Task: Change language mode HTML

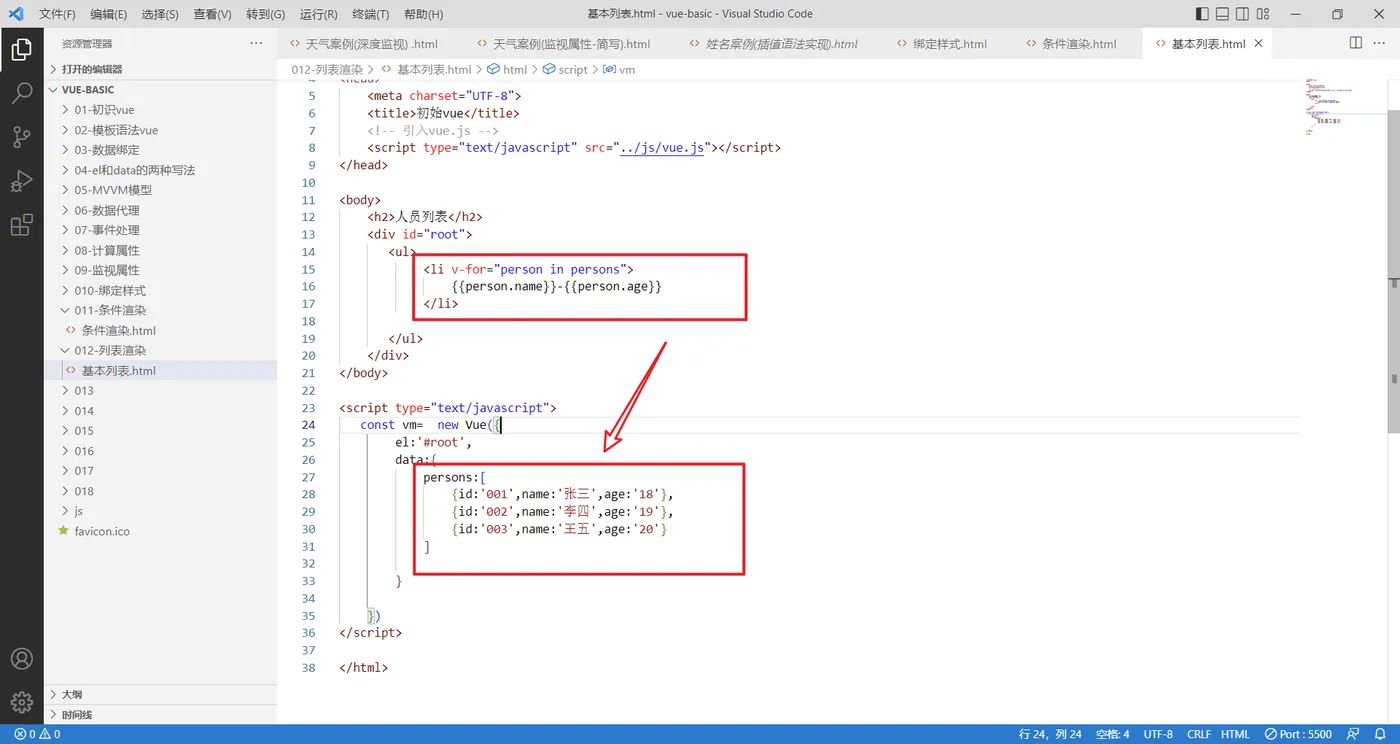Action: [1235, 734]
